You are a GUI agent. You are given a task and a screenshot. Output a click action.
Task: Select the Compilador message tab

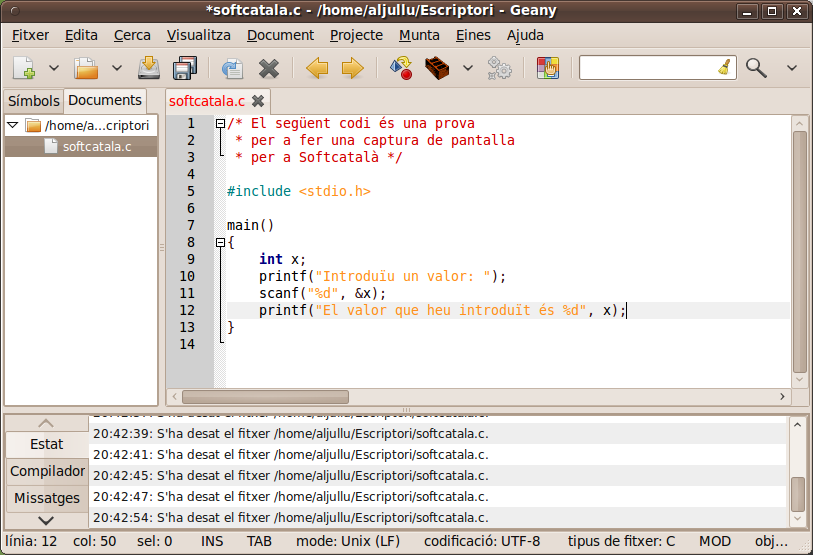(x=47, y=471)
